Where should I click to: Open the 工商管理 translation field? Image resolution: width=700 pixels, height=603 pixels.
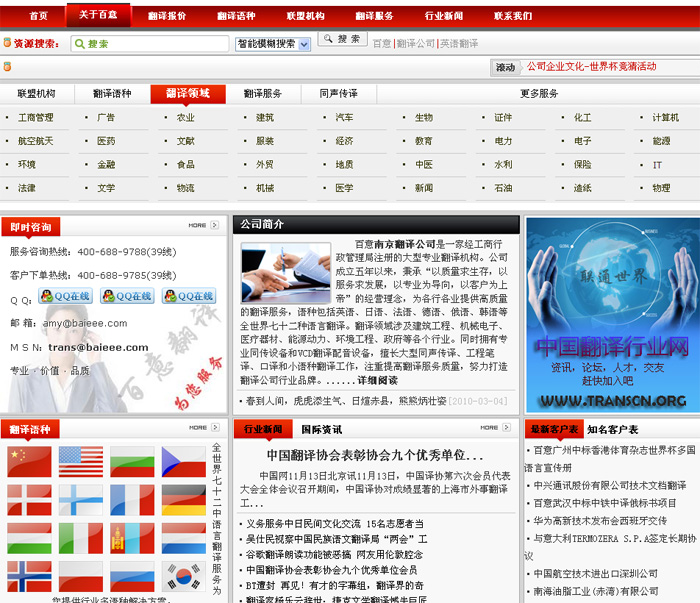(35, 117)
